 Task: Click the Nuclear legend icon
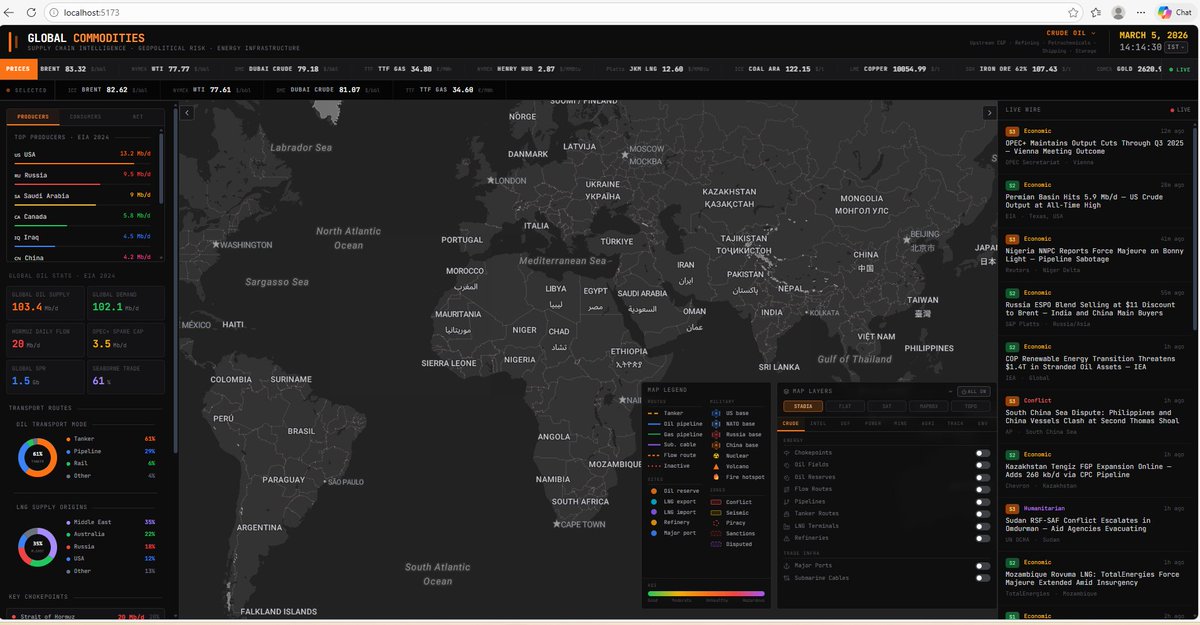[715, 456]
